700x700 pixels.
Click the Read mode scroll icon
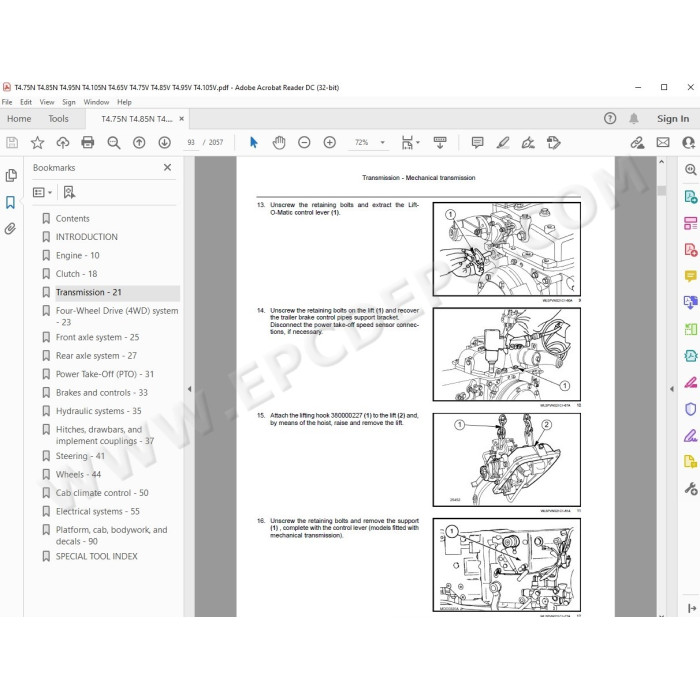click(x=440, y=142)
